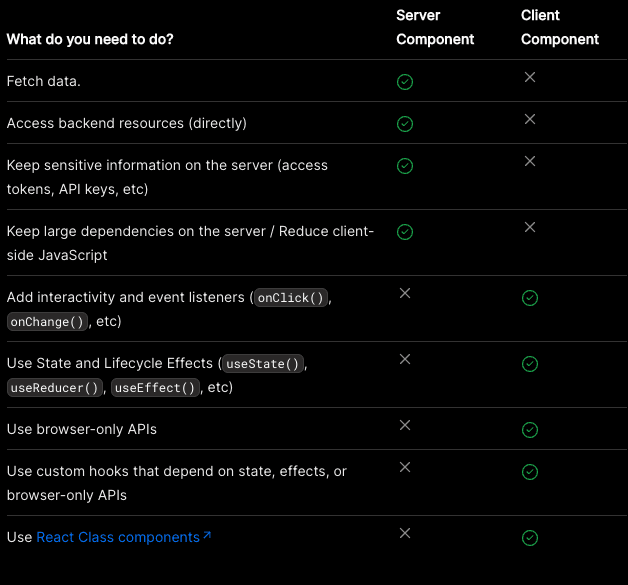Click the external arrow beside React Class components
628x585 pixels.
[207, 536]
